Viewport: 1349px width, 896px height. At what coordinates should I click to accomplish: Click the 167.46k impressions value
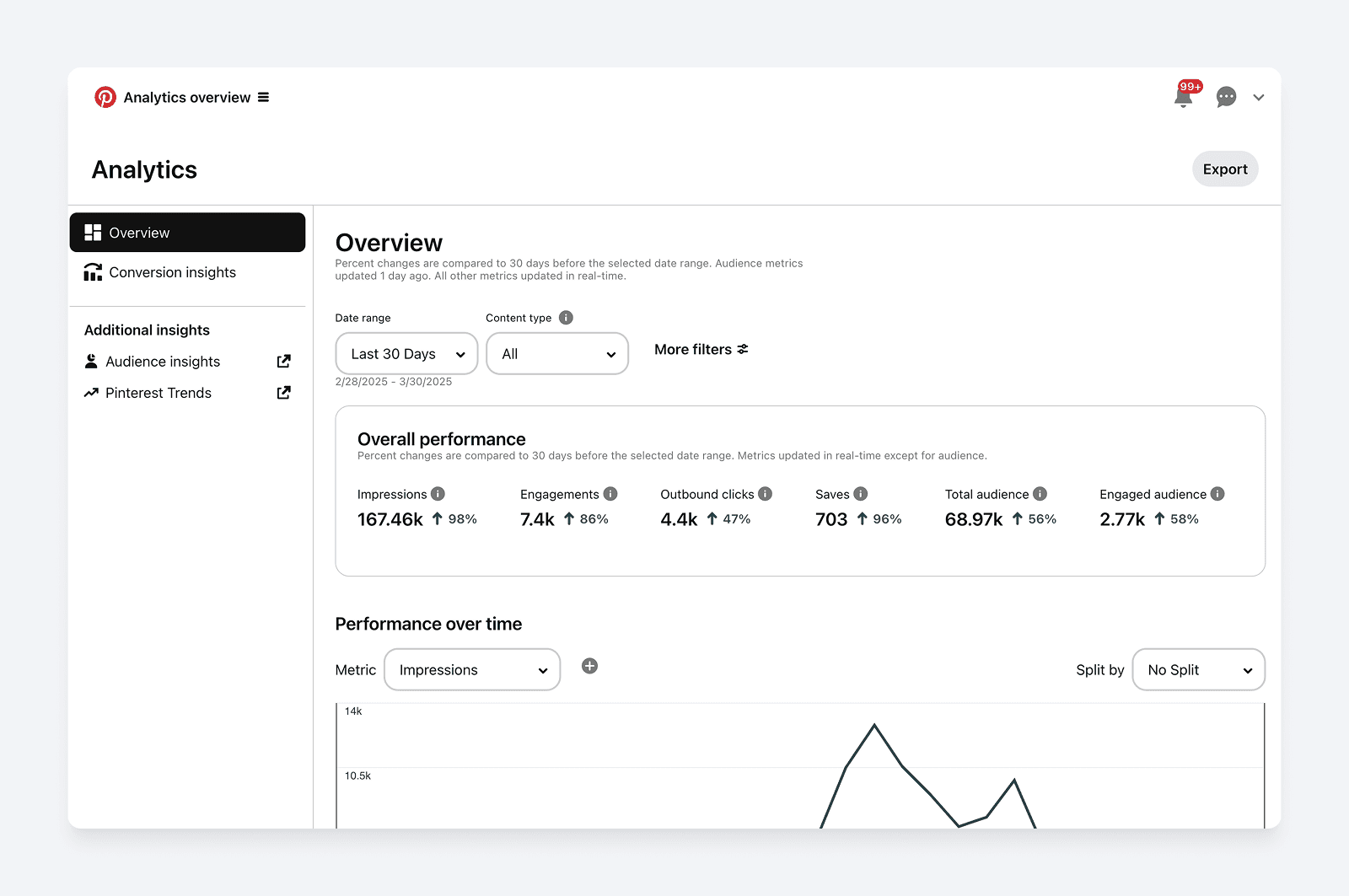[x=390, y=519]
